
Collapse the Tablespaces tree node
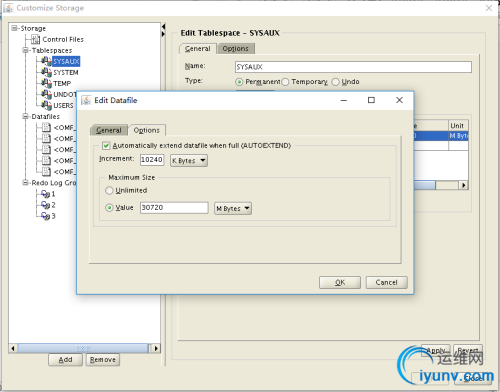tap(25, 50)
